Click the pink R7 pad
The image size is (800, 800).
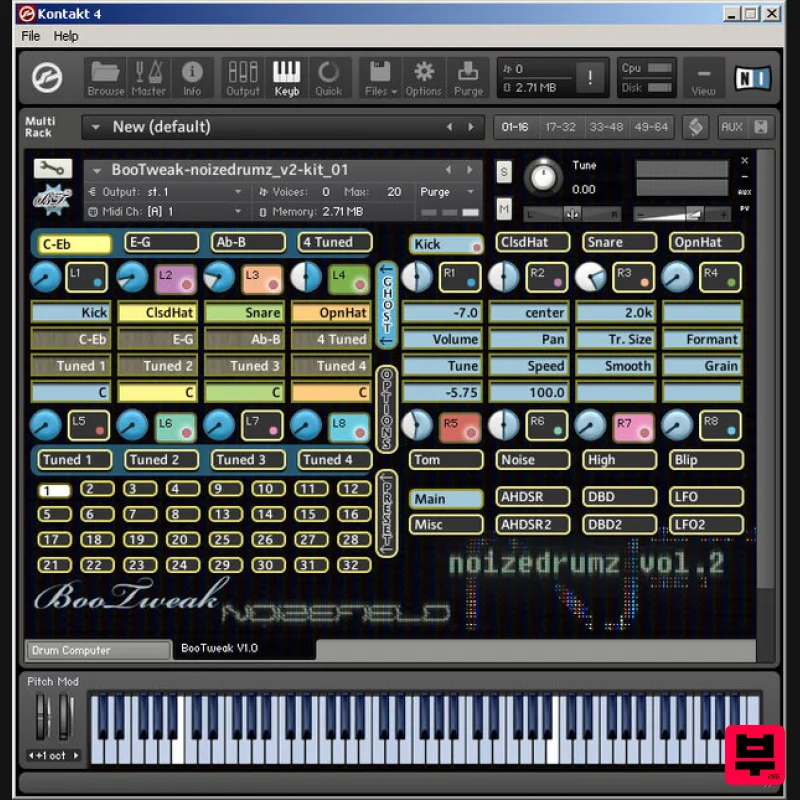point(633,426)
